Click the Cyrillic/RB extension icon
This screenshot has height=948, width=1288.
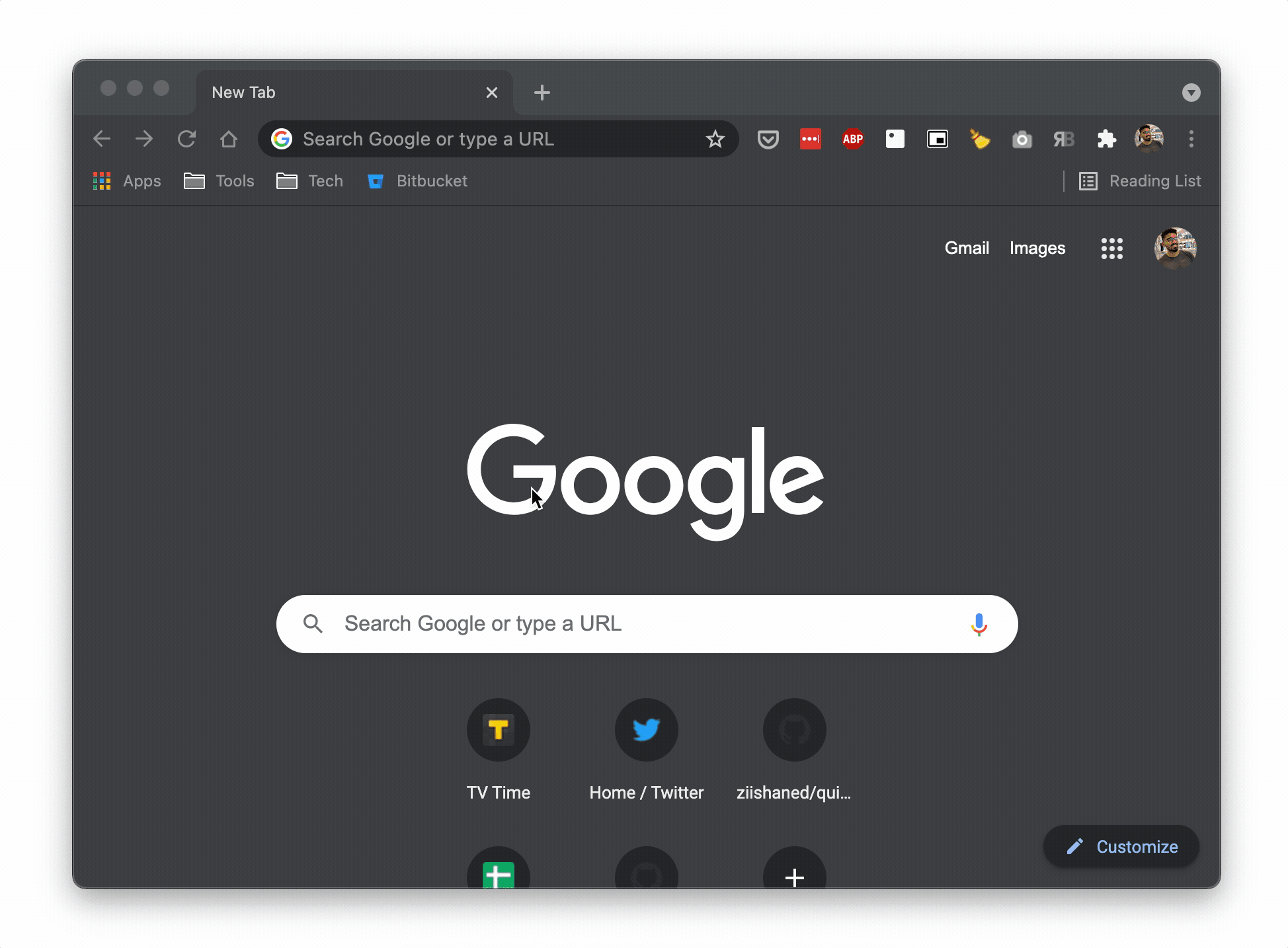click(1064, 138)
